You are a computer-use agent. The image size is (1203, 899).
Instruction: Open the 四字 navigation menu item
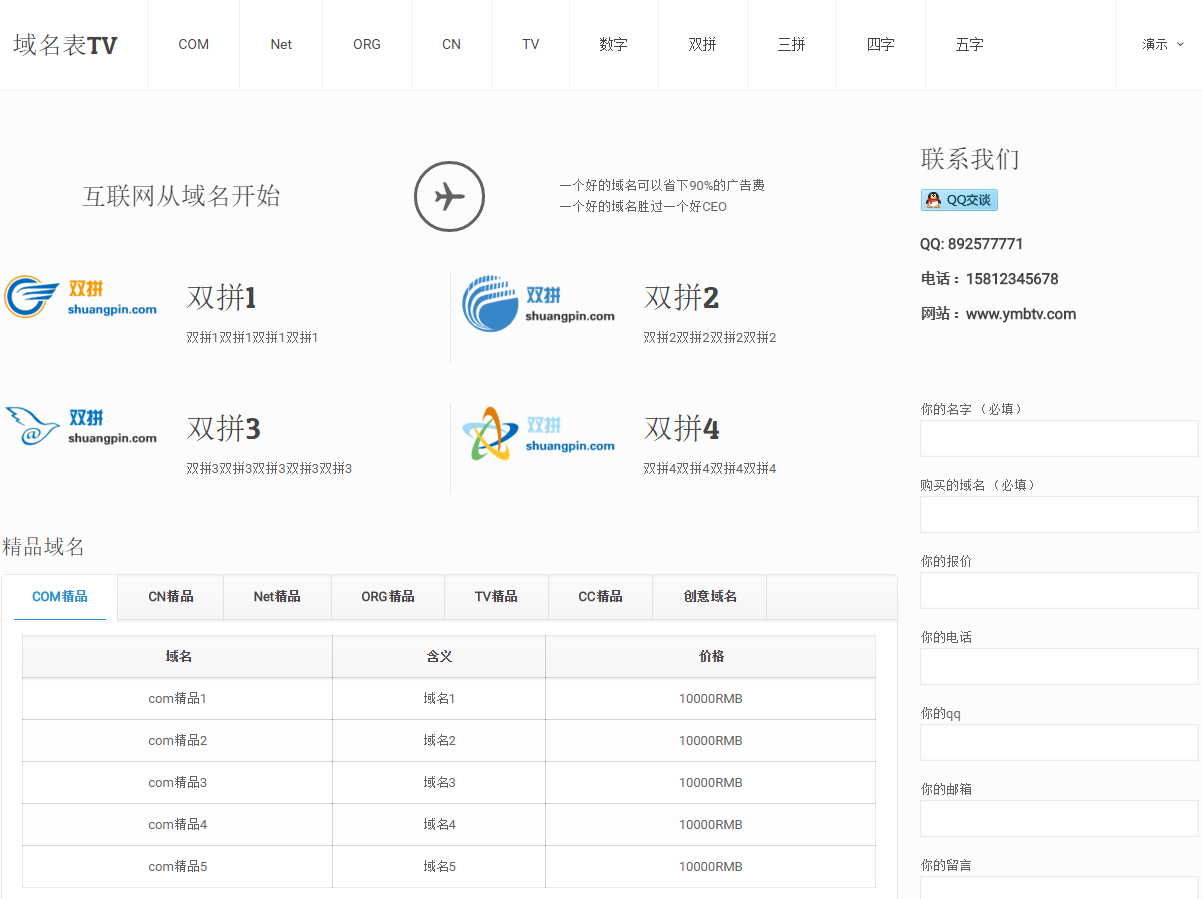881,45
